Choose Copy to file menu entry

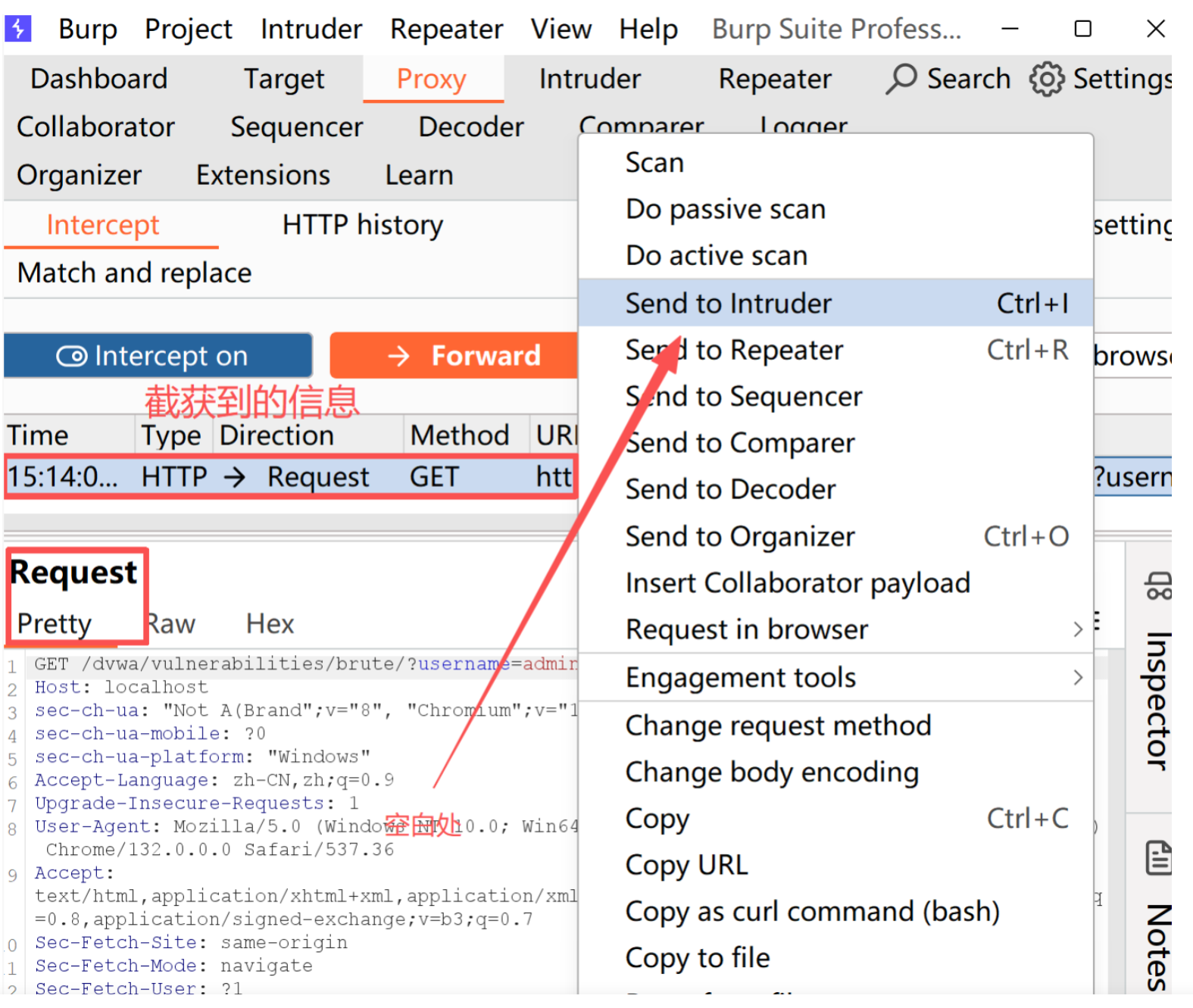coord(835,958)
